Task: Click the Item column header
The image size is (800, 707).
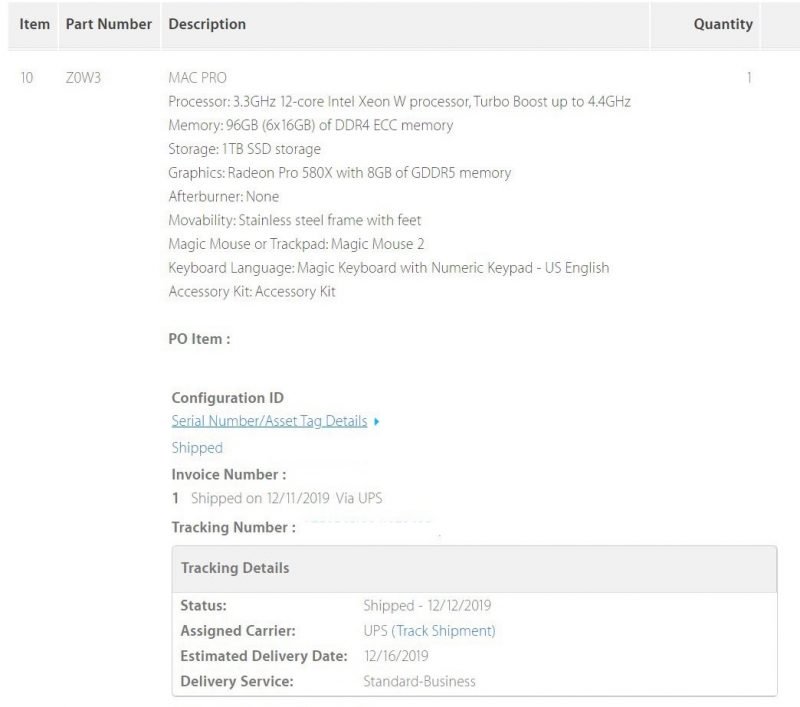Action: tap(34, 24)
